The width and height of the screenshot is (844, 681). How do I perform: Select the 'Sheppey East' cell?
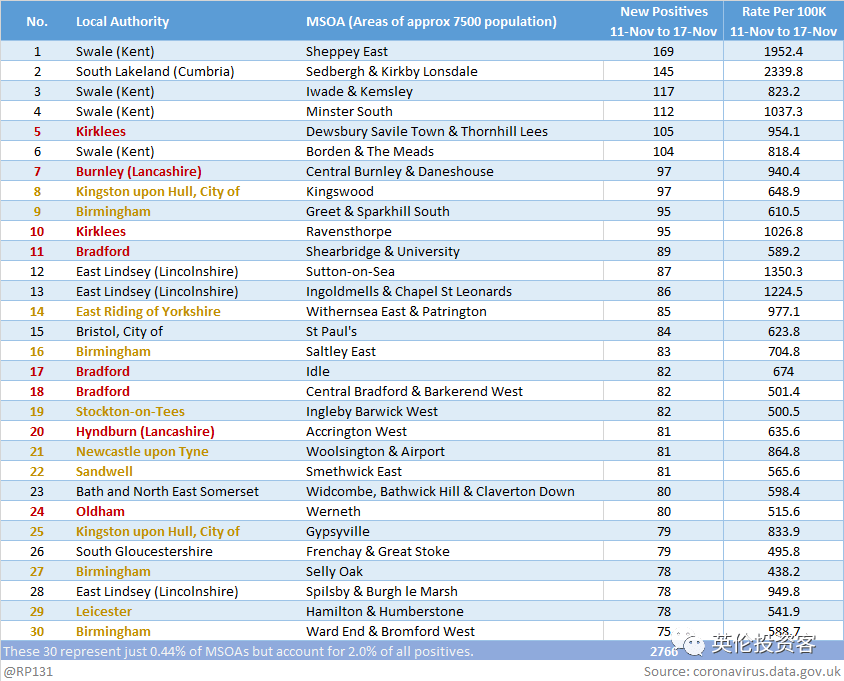[346, 51]
